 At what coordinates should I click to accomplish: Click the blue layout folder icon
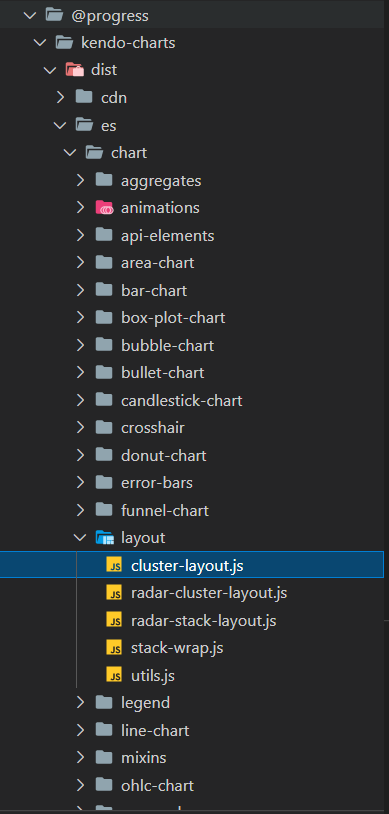104,538
